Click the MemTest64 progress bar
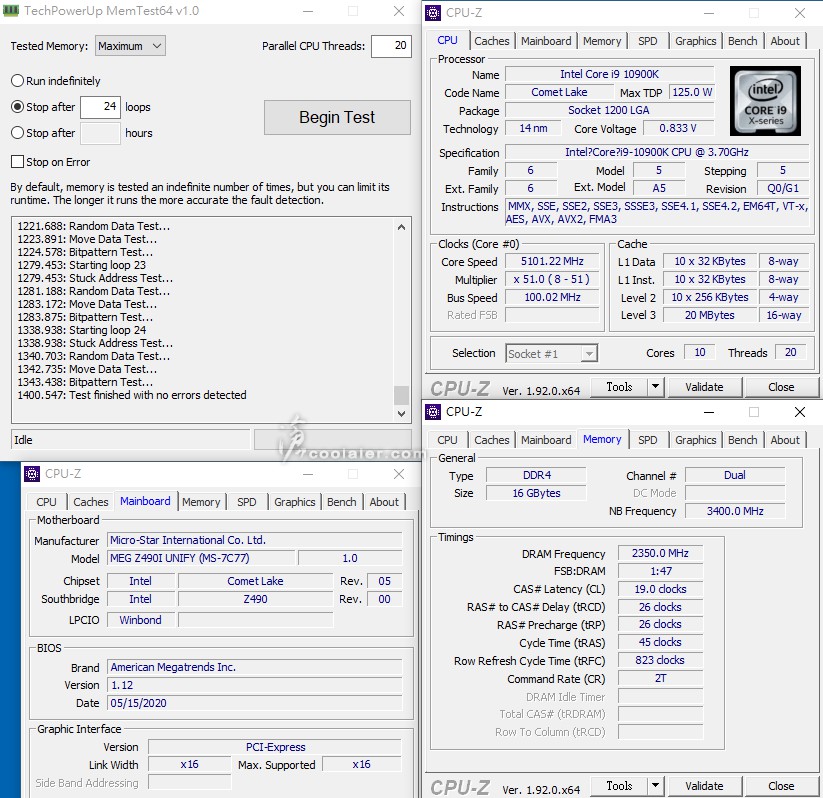 pyautogui.click(x=332, y=440)
